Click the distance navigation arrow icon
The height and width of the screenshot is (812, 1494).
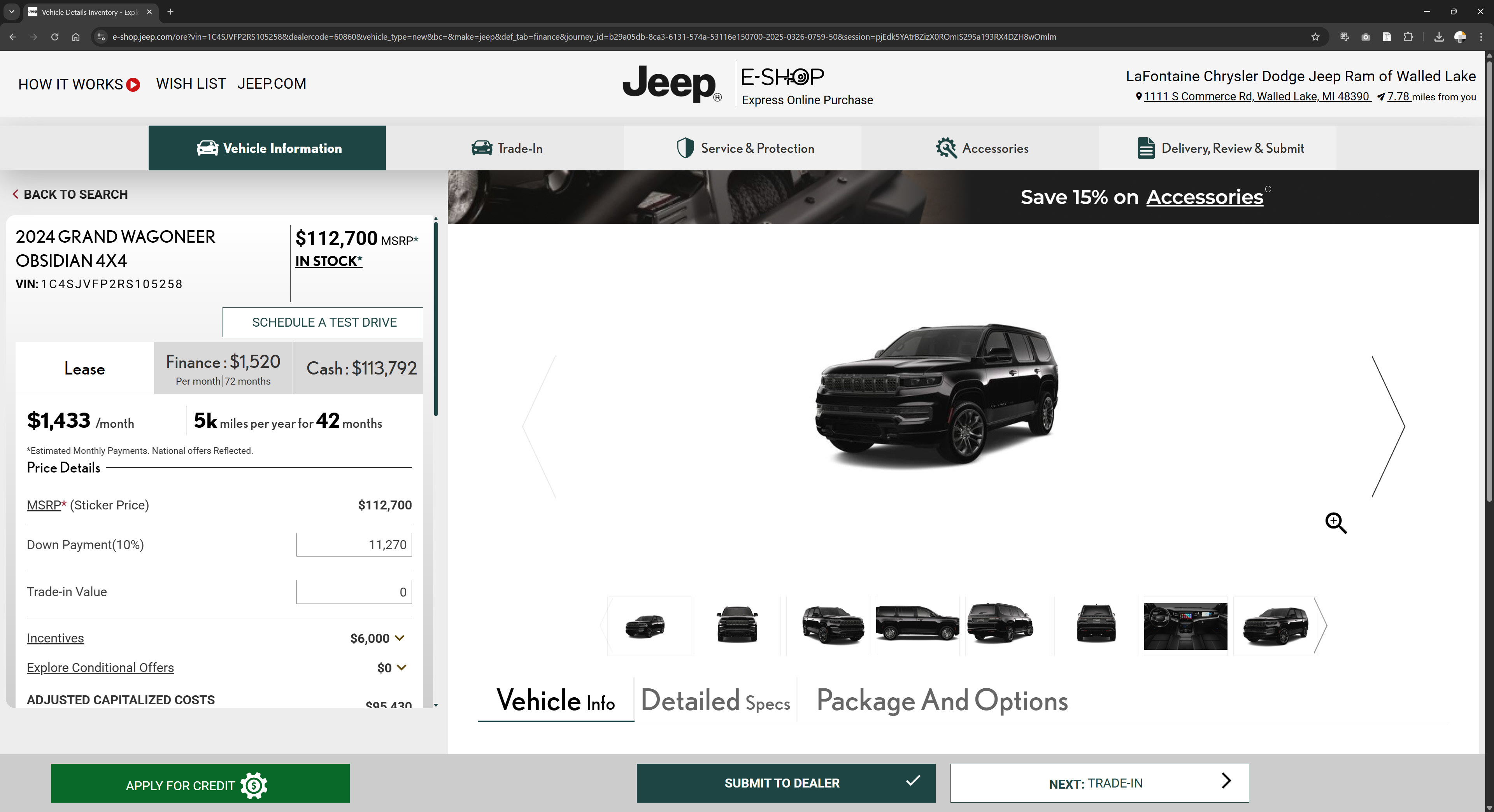(1381, 97)
